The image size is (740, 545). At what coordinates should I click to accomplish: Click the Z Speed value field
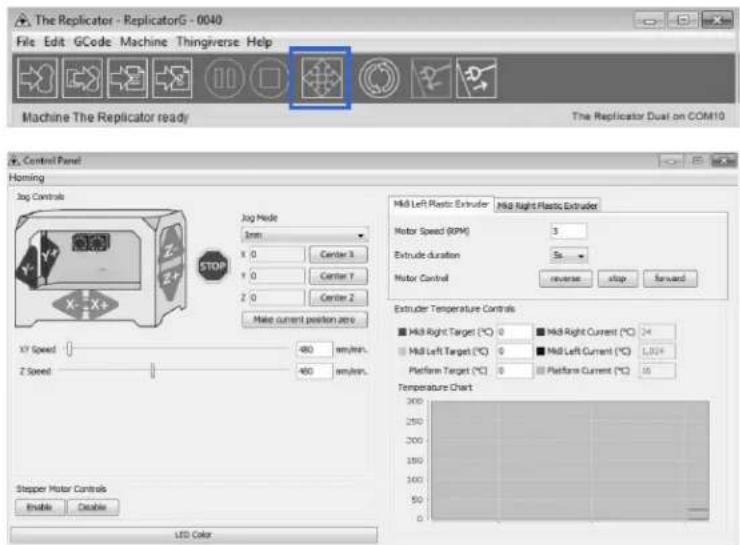click(314, 371)
